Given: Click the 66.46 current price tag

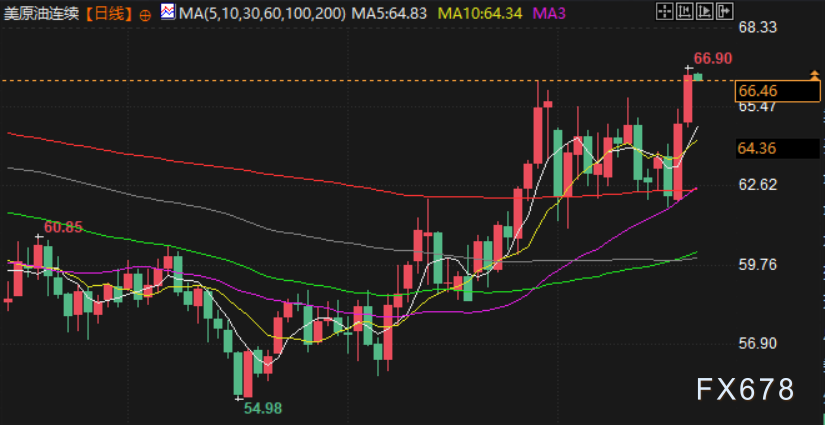Looking at the screenshot, I should coord(758,91).
